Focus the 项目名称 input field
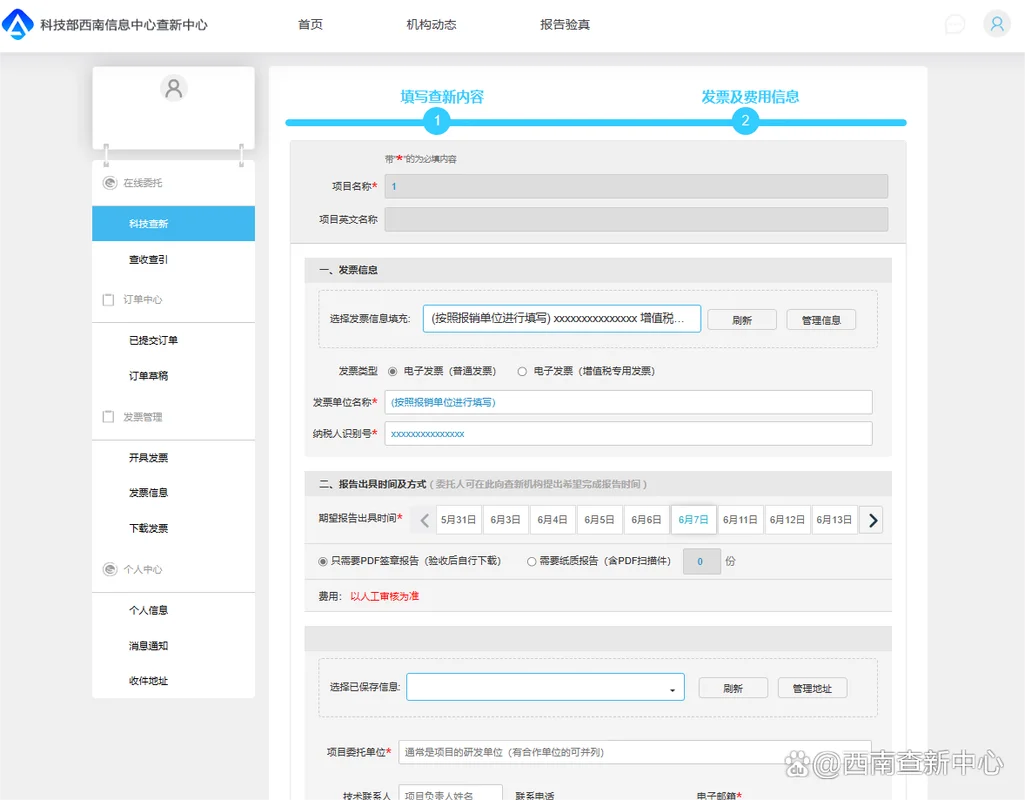The height and width of the screenshot is (800, 1025). click(x=636, y=186)
